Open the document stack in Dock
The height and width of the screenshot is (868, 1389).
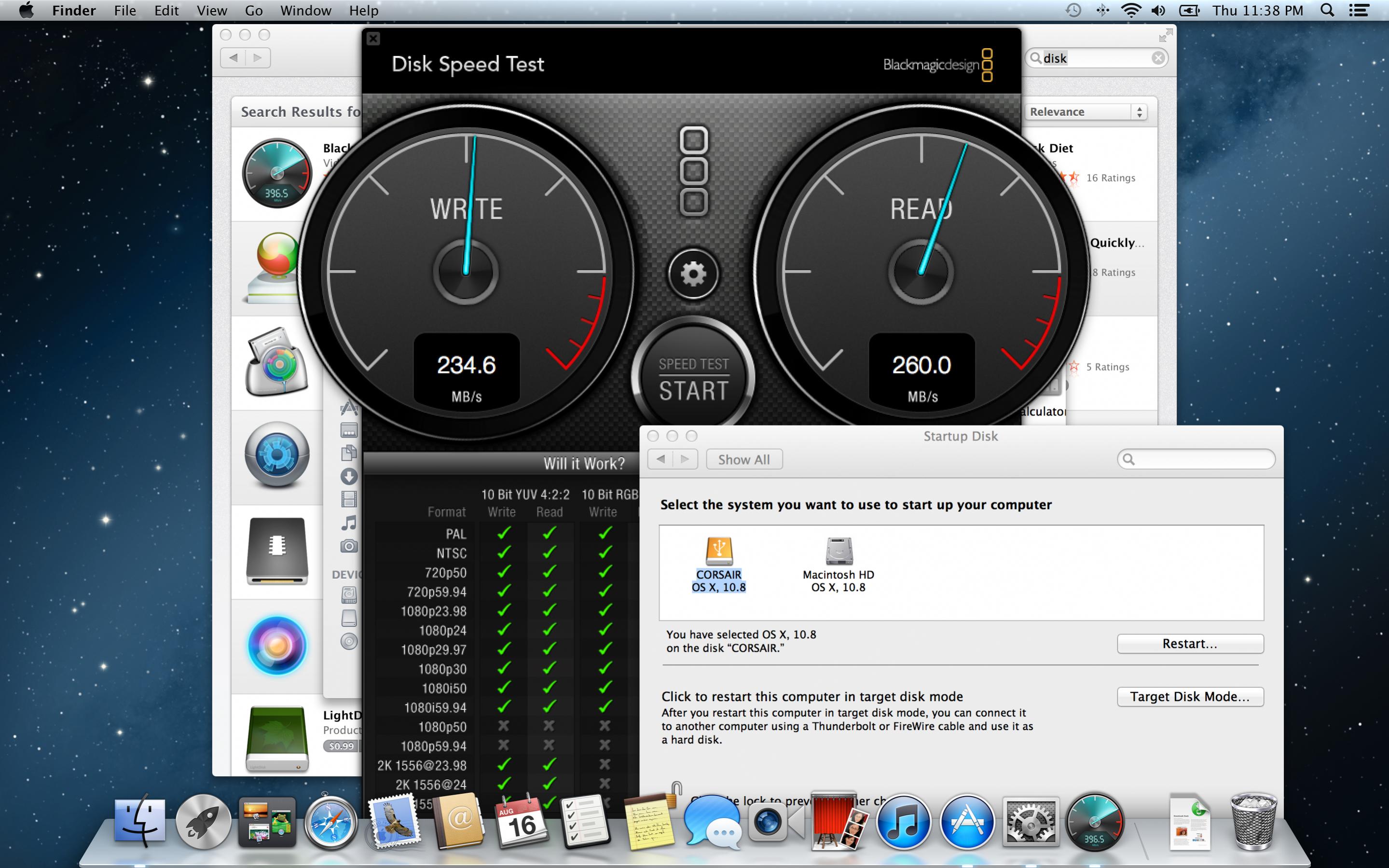point(1190,822)
